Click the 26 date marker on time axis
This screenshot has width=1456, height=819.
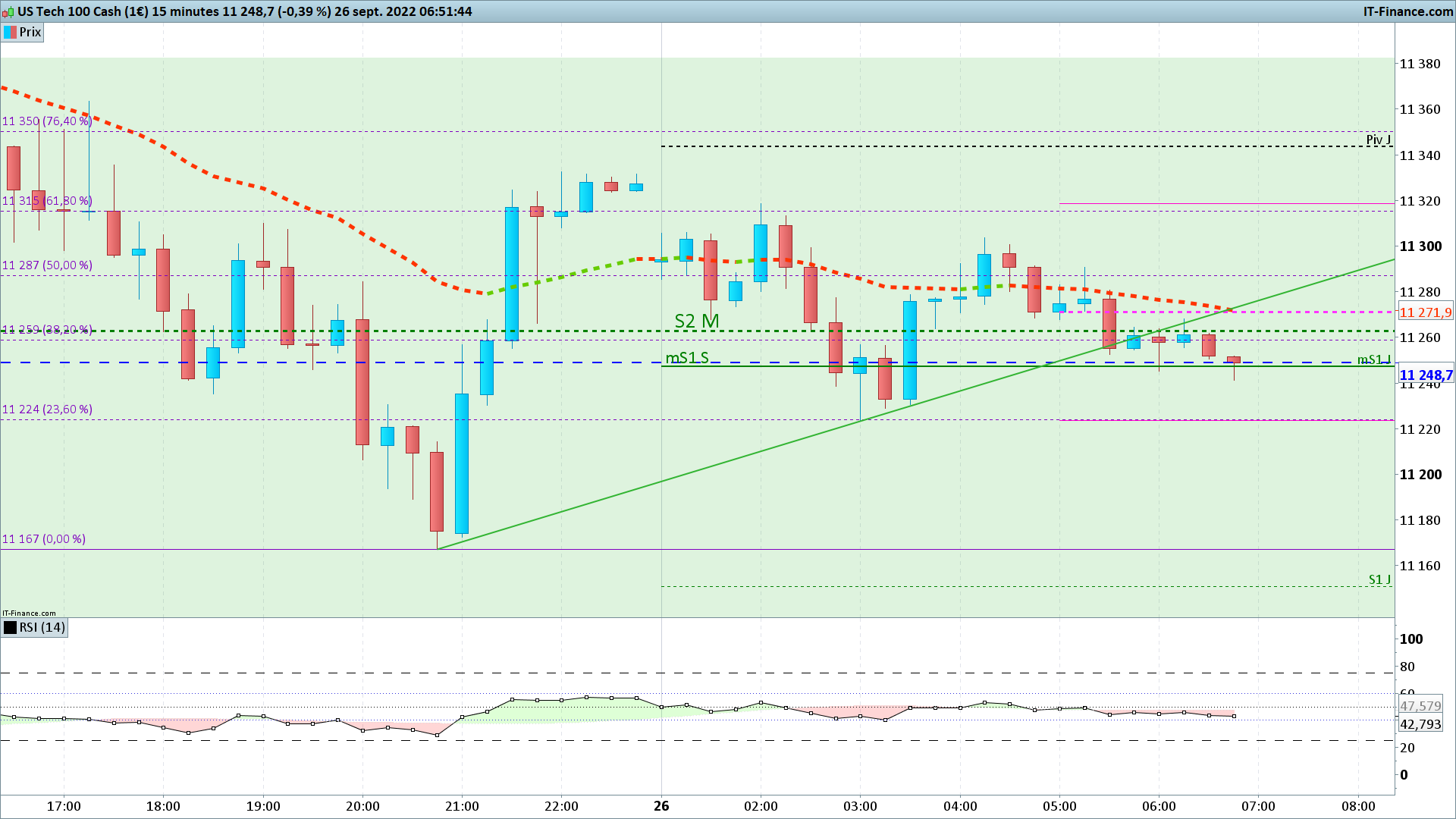tap(661, 806)
